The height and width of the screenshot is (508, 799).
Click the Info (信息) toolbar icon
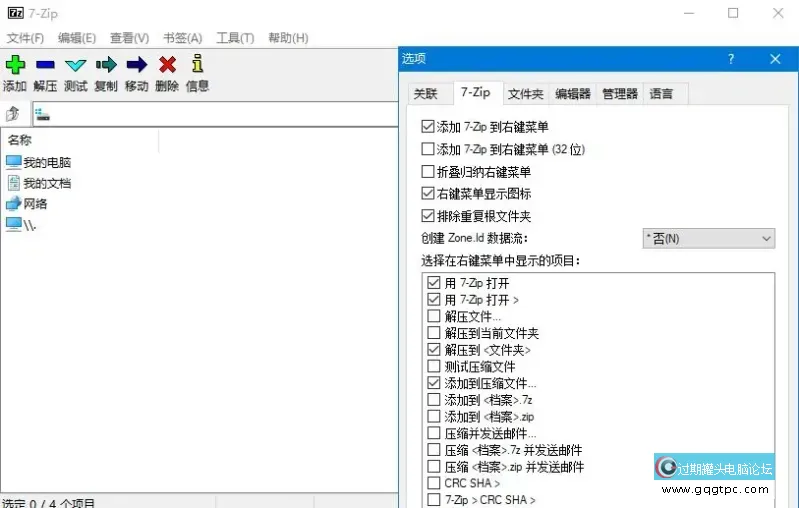pos(197,64)
